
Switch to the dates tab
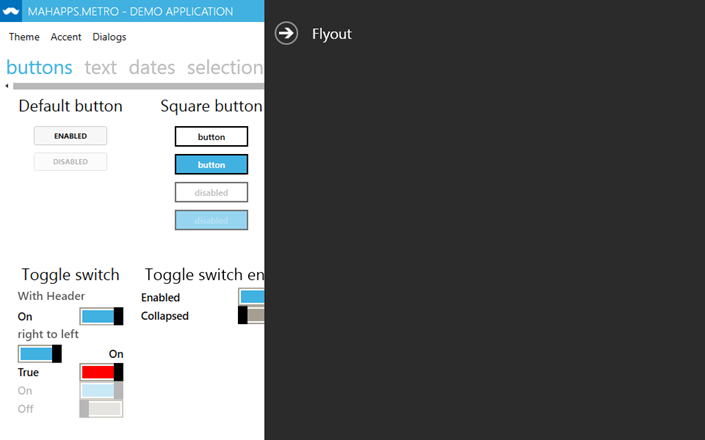(x=151, y=67)
